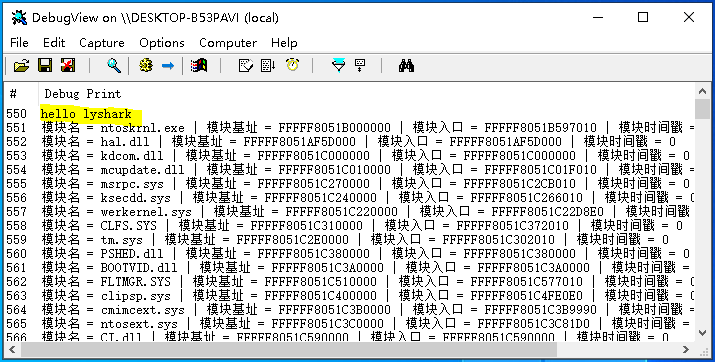Click address FFFFF8051C2CB010 in row 555
This screenshot has width=715, height=362.
[x=520, y=183]
